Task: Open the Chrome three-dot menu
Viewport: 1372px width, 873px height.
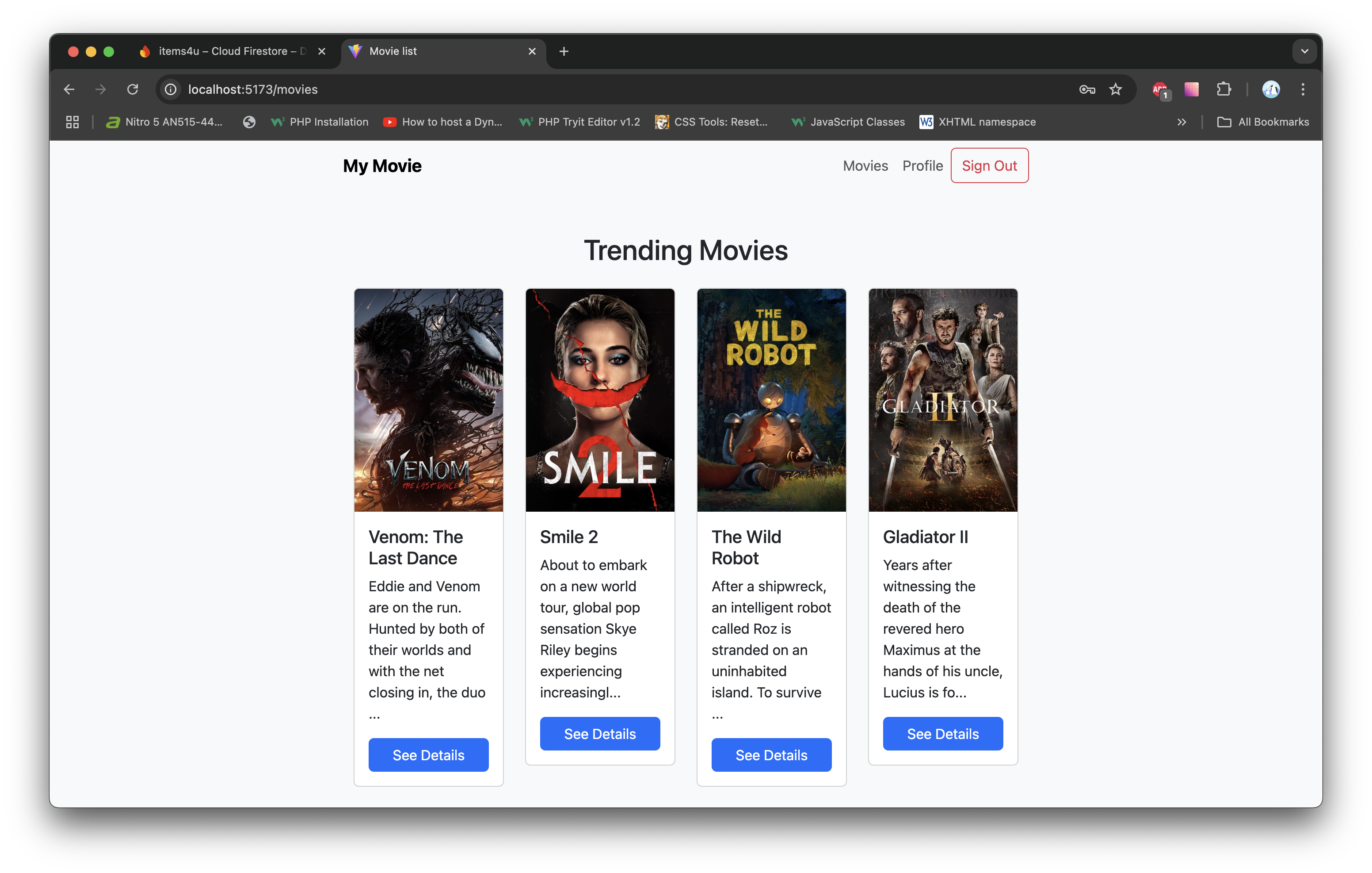Action: [x=1303, y=89]
